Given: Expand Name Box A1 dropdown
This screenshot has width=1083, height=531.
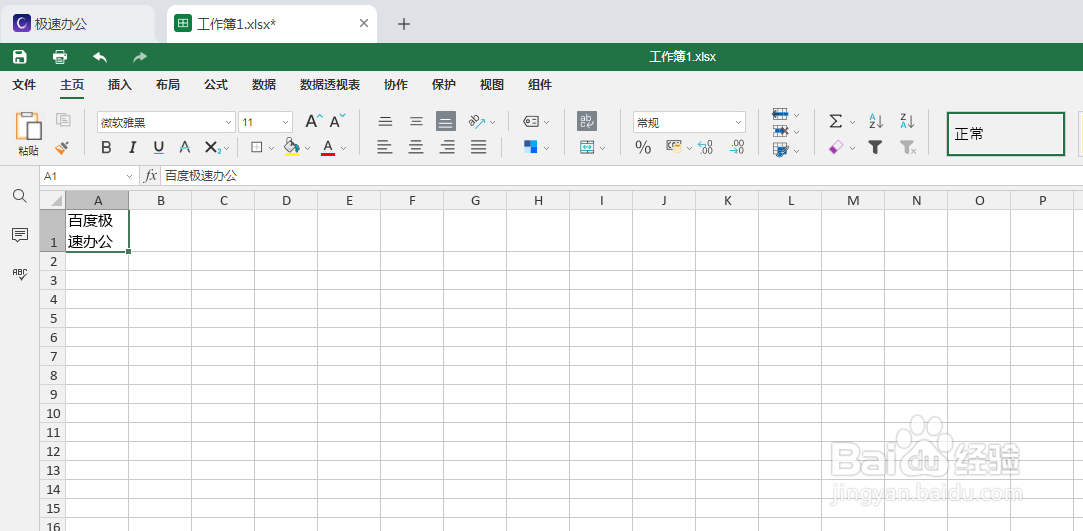Looking at the screenshot, I should pyautogui.click(x=129, y=176).
